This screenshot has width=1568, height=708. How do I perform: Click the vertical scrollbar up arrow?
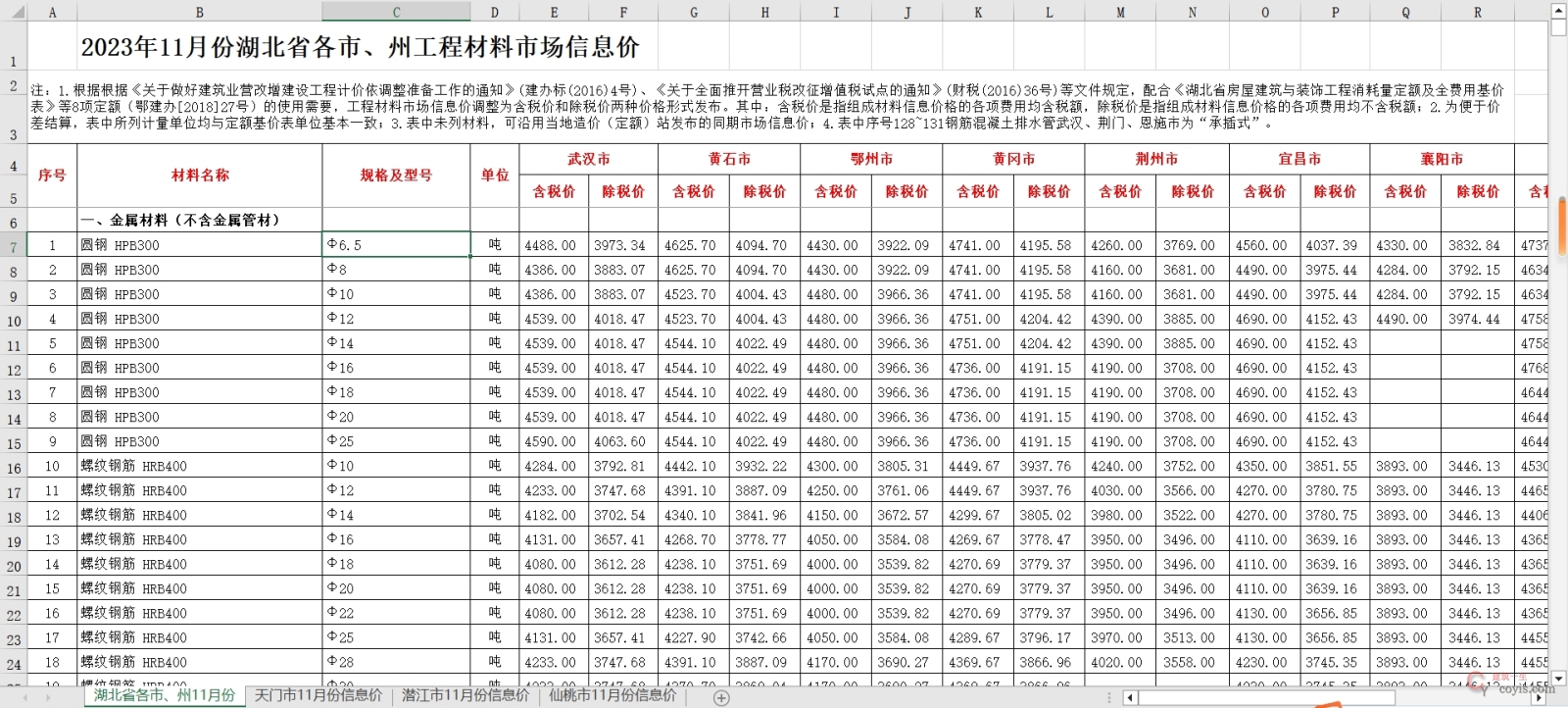[1558, 9]
